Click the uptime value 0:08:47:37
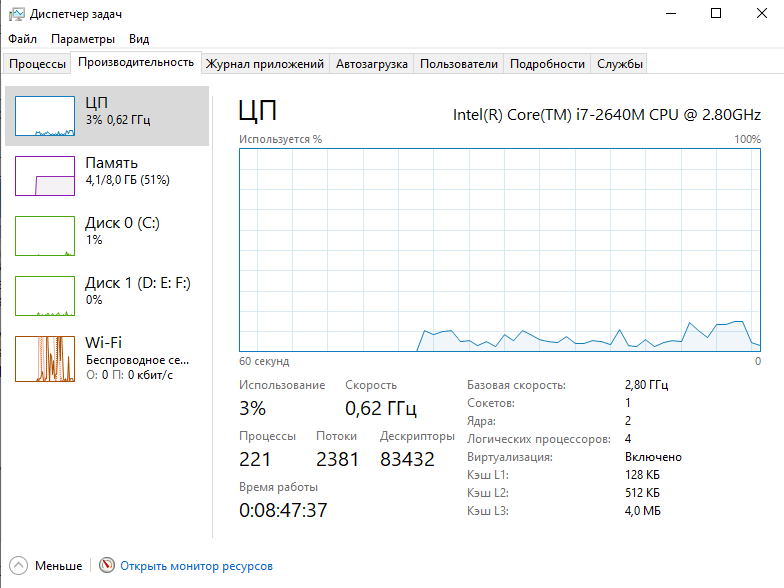The width and height of the screenshot is (784, 588). pyautogui.click(x=284, y=510)
